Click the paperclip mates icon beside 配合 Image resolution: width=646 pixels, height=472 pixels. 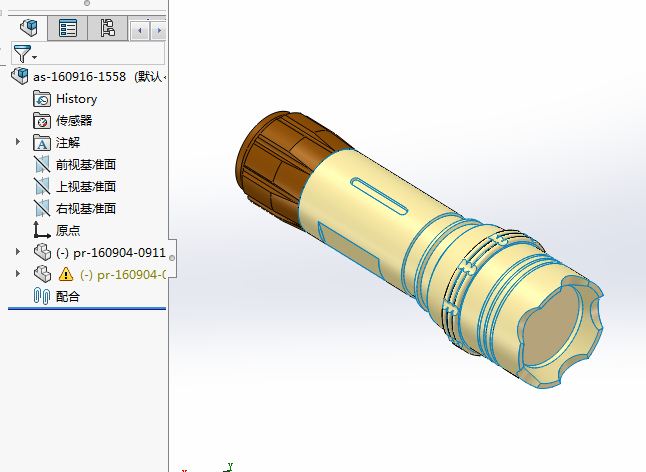[41, 297]
